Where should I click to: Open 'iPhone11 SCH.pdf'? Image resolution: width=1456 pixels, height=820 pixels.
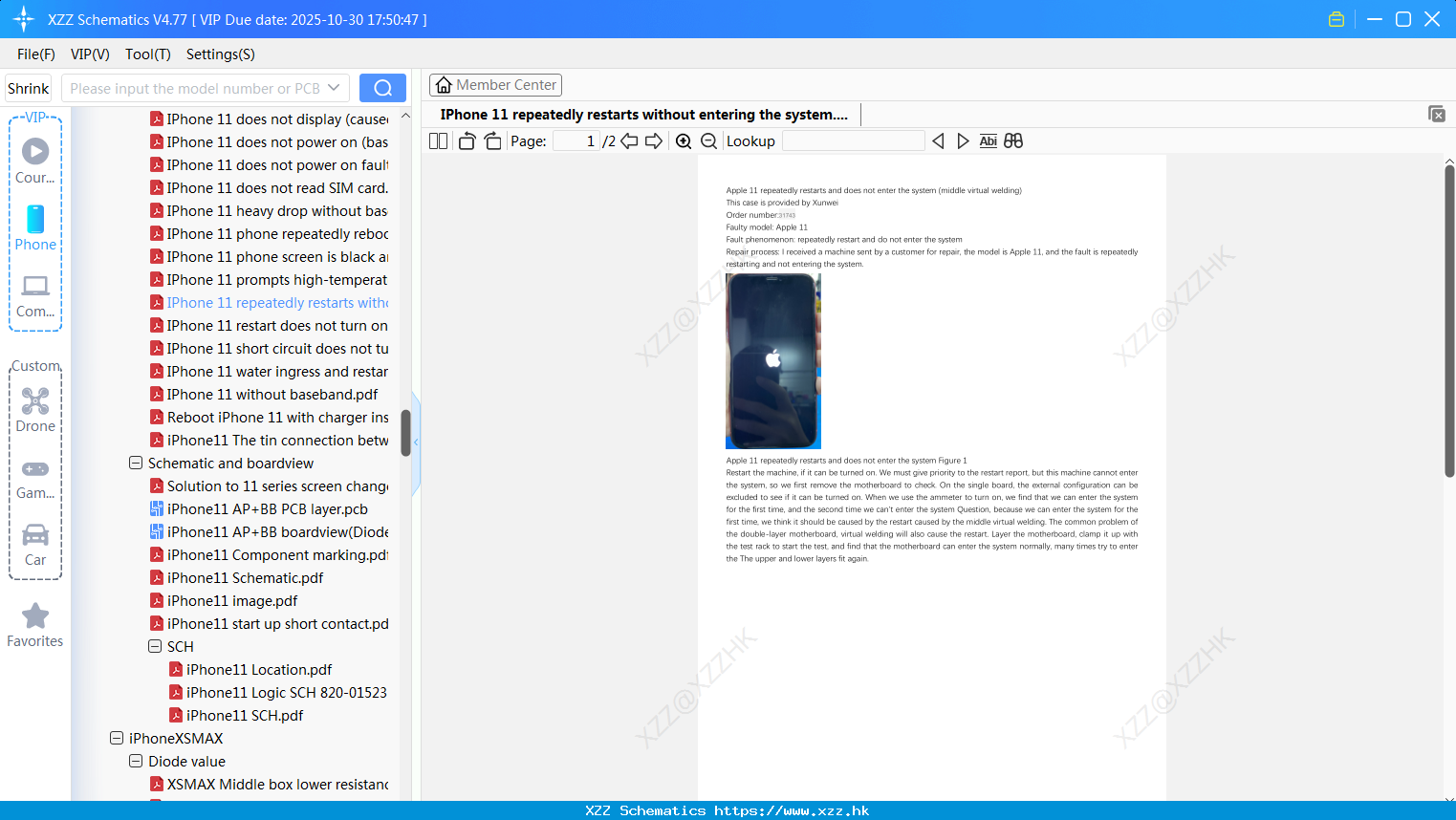click(236, 715)
